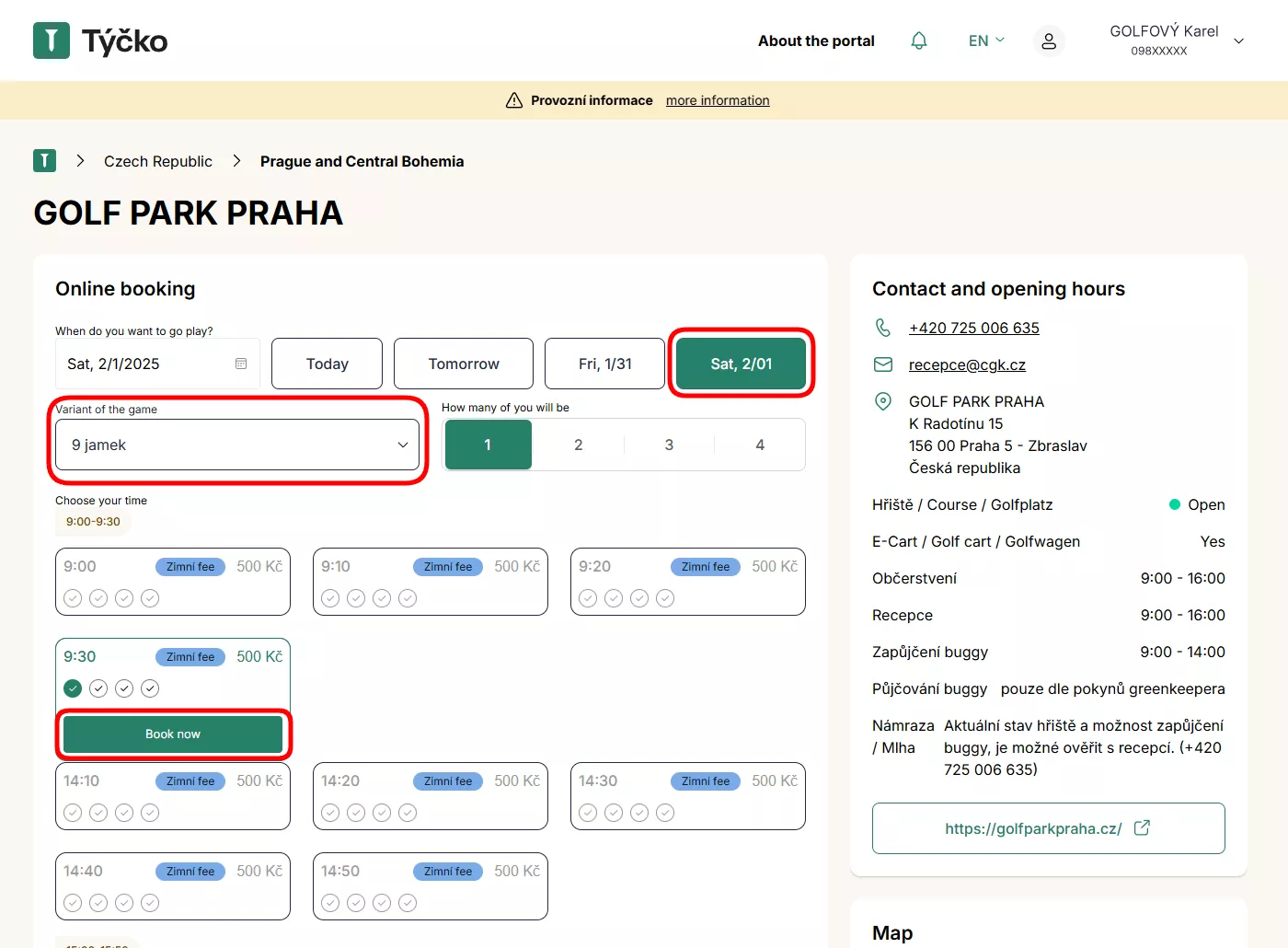Click the Zimní fee badge on 14:50 slot
Image resolution: width=1288 pixels, height=948 pixels.
click(448, 872)
